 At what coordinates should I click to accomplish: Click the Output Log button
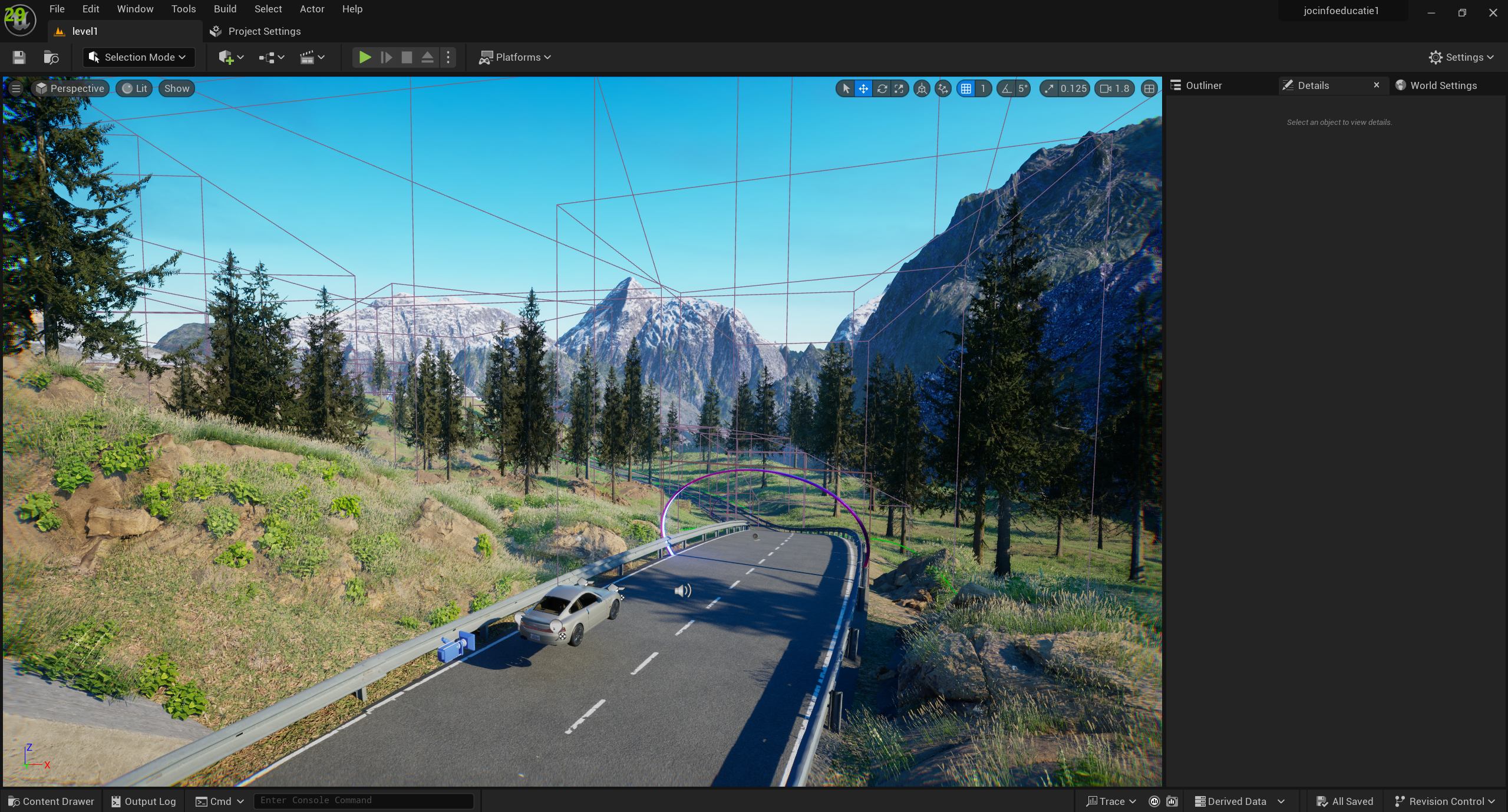coord(144,801)
